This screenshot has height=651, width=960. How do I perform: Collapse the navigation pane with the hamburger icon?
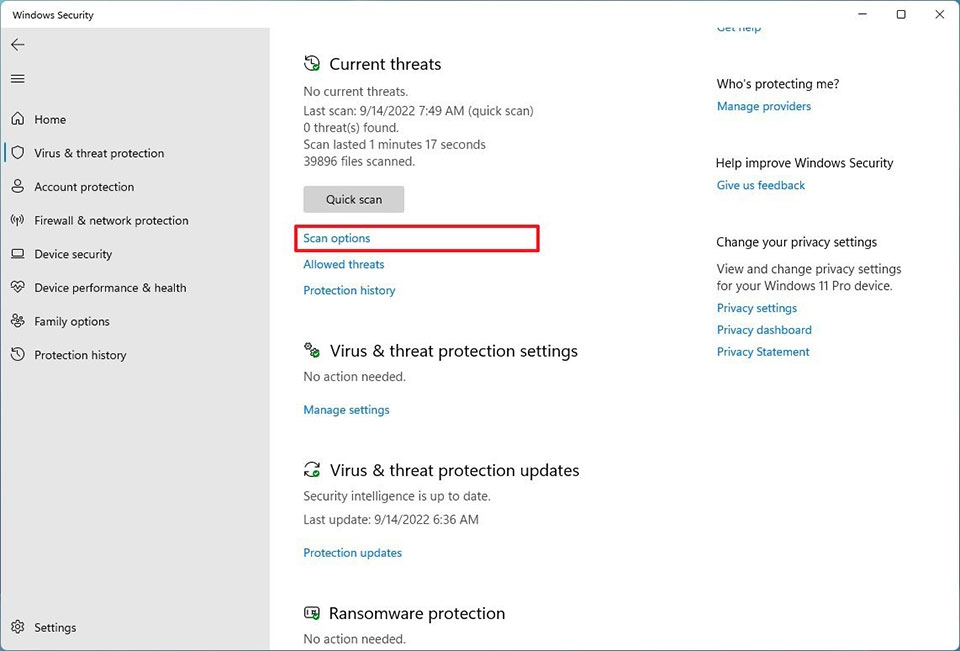coord(17,79)
